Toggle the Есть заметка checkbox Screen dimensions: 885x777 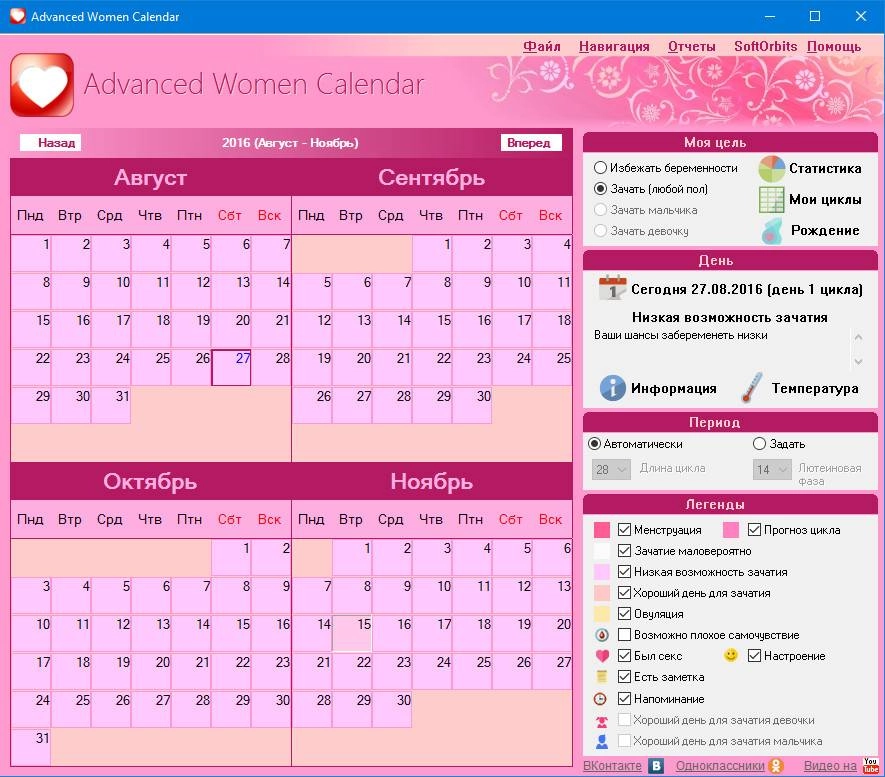coord(624,676)
